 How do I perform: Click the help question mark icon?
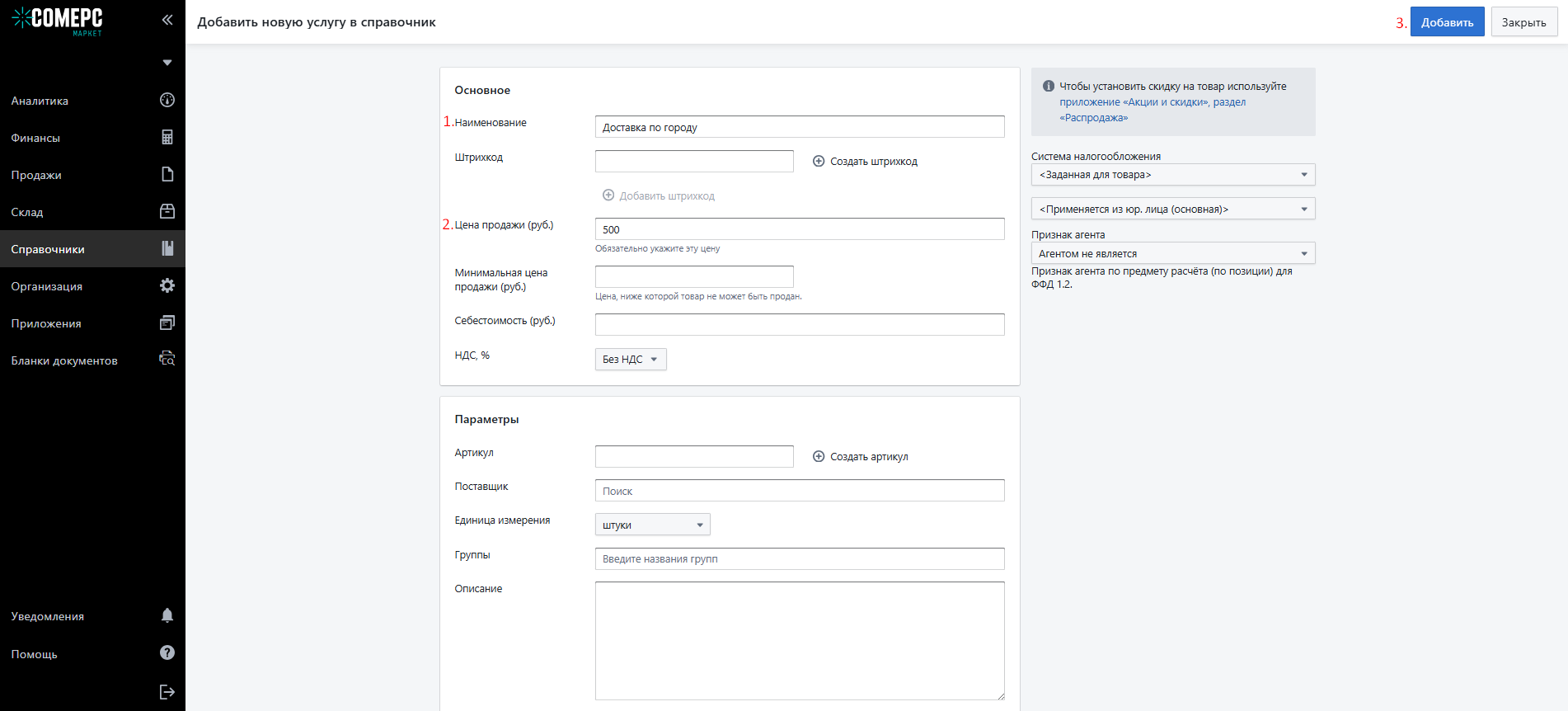167,653
